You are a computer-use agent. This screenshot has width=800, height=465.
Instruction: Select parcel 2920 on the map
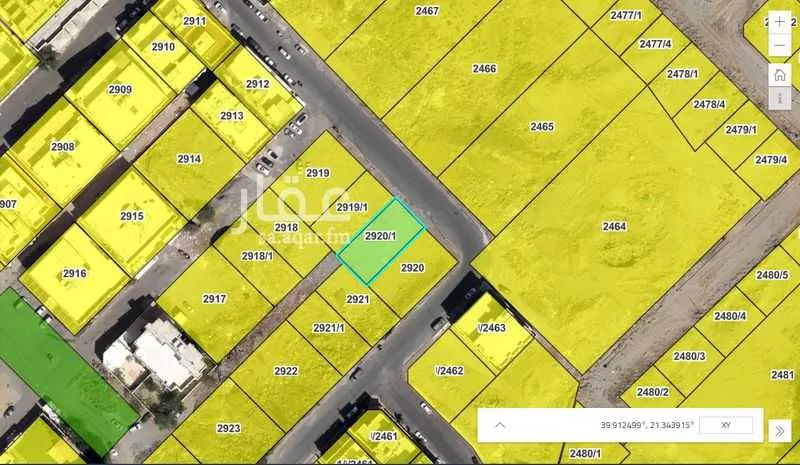tap(414, 268)
